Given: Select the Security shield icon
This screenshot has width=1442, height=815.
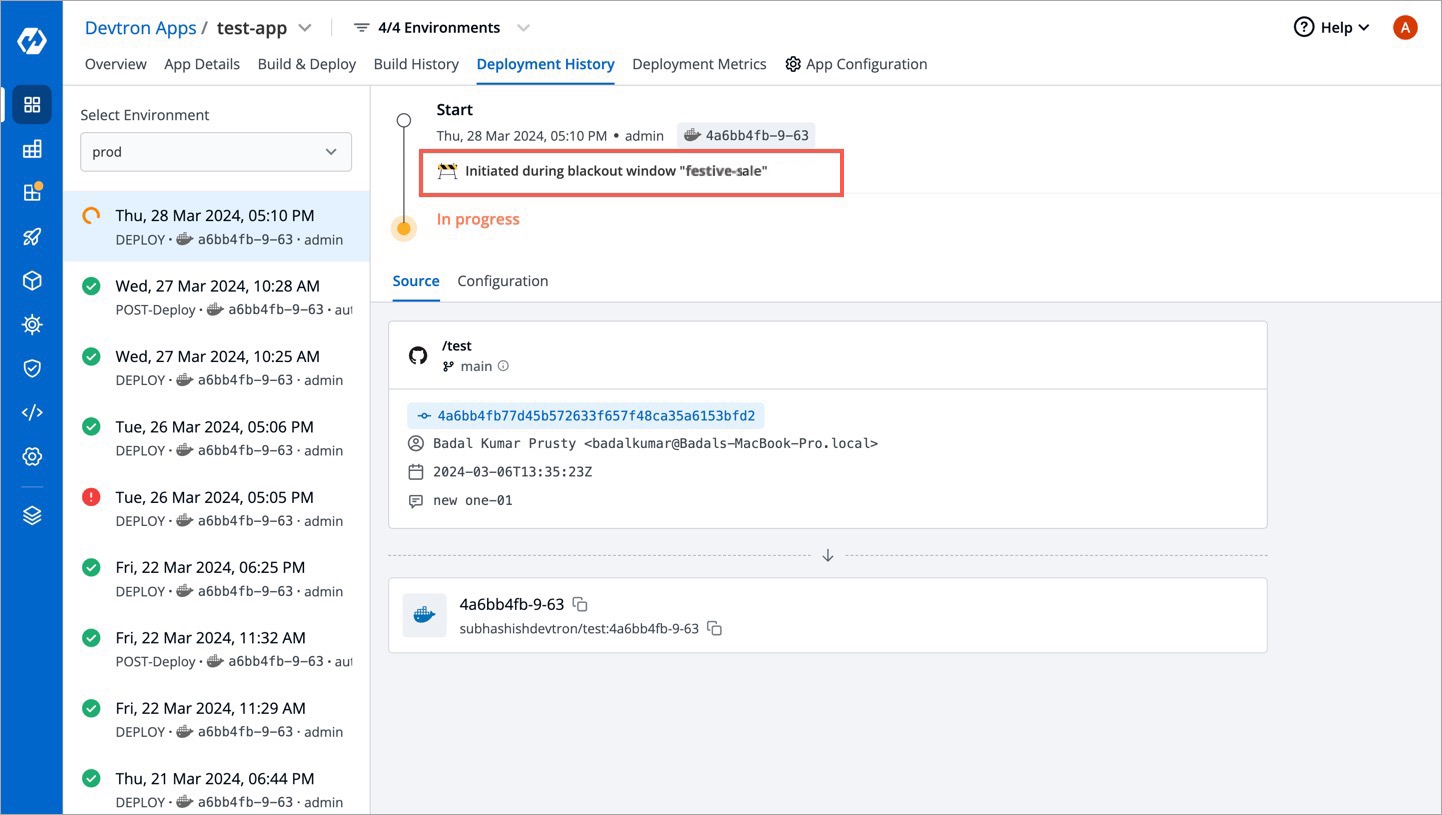Looking at the screenshot, I should click(32, 368).
